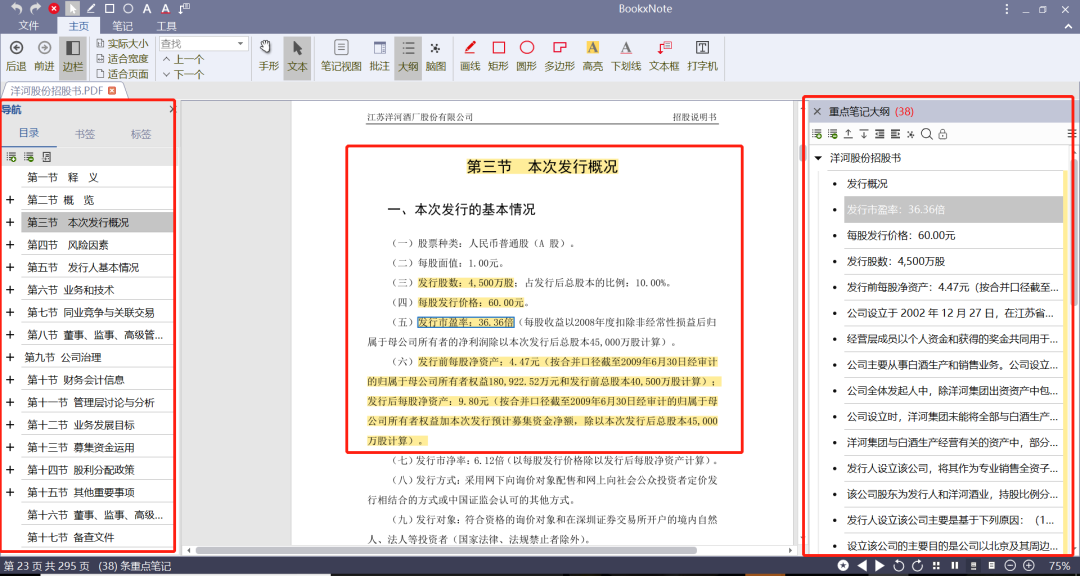Close the 重点笔记大纲 panel
The height and width of the screenshot is (576, 1080).
[817, 111]
